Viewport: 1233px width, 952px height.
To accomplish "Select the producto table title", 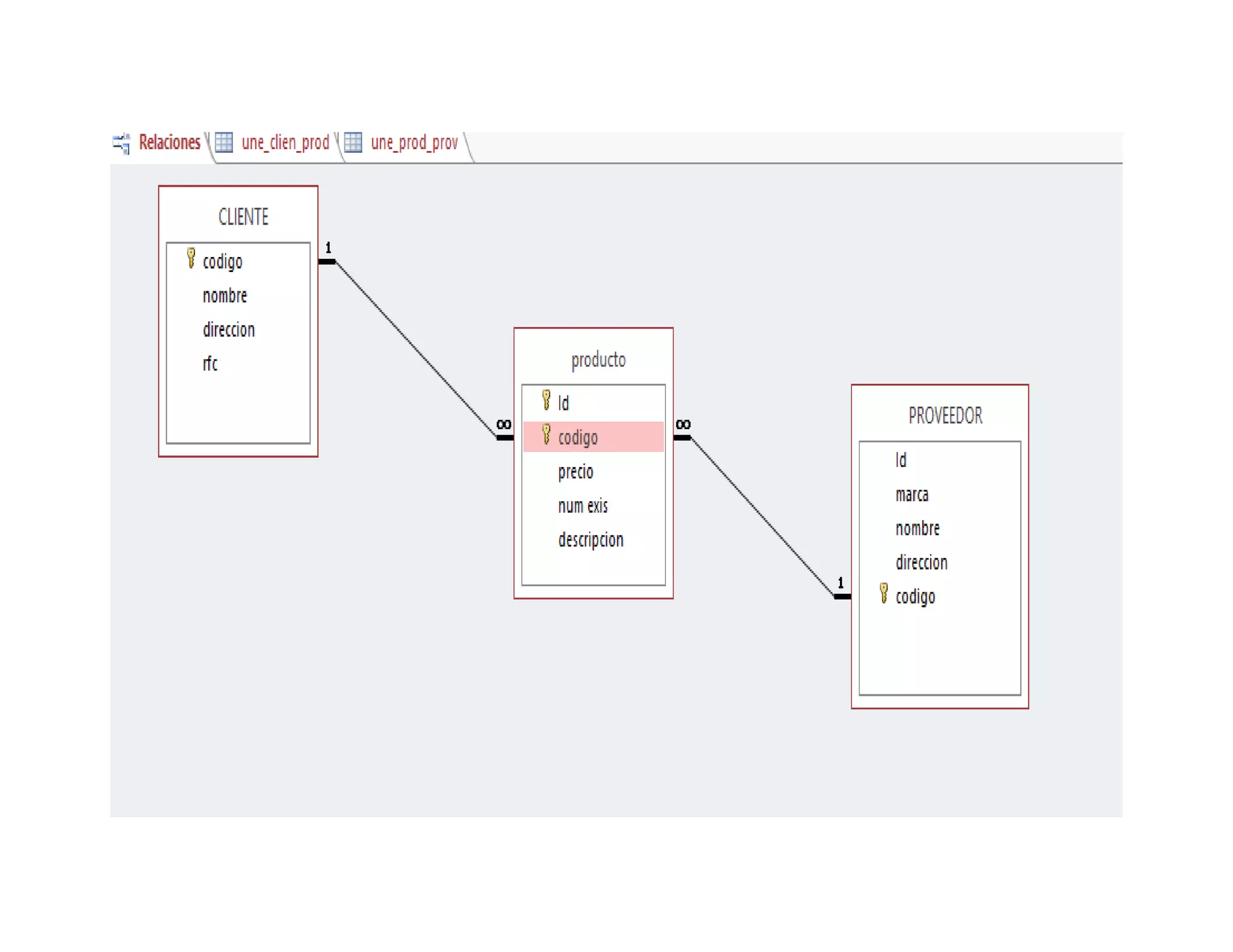I will pyautogui.click(x=598, y=360).
